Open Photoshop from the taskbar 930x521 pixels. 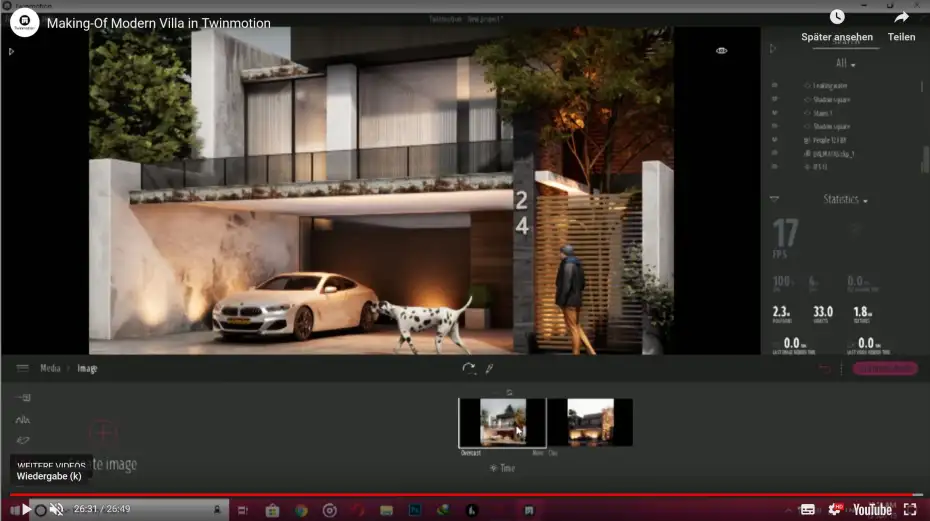click(x=415, y=510)
